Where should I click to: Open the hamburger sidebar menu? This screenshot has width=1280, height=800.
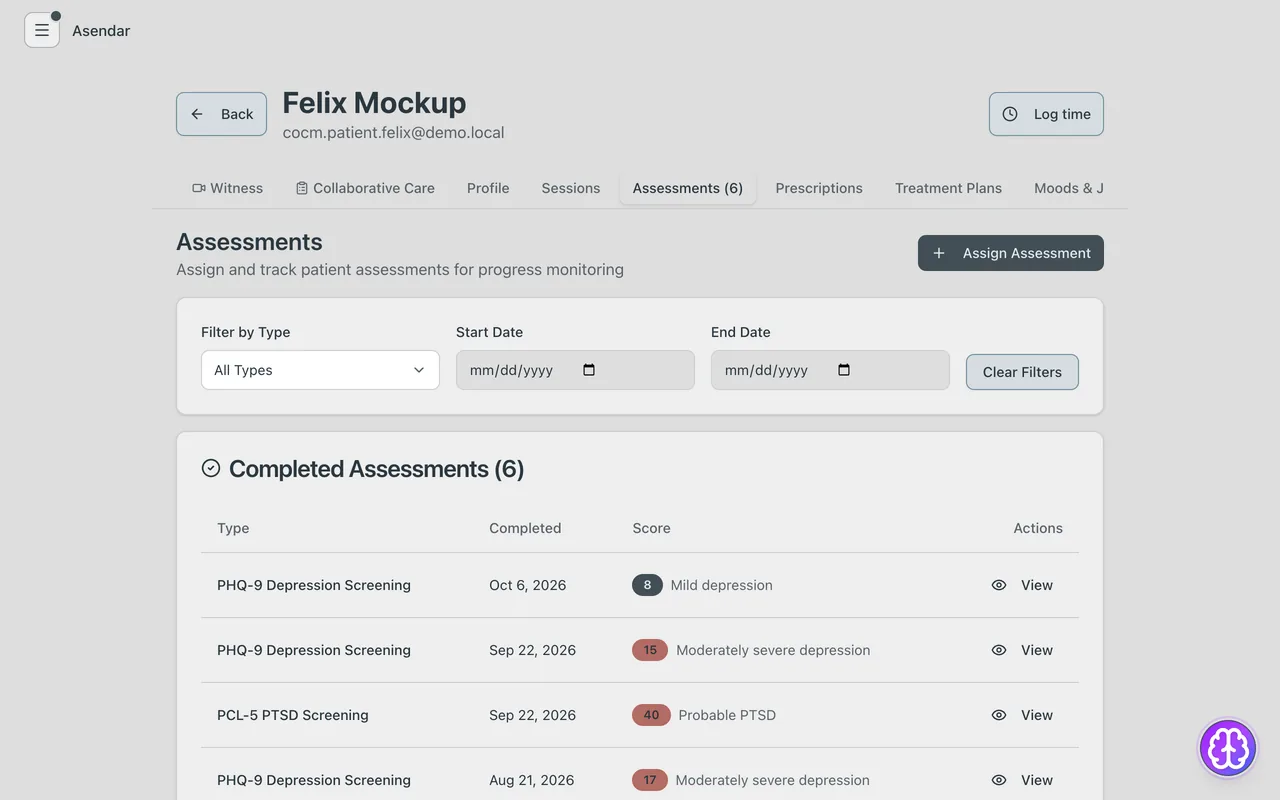pos(42,30)
